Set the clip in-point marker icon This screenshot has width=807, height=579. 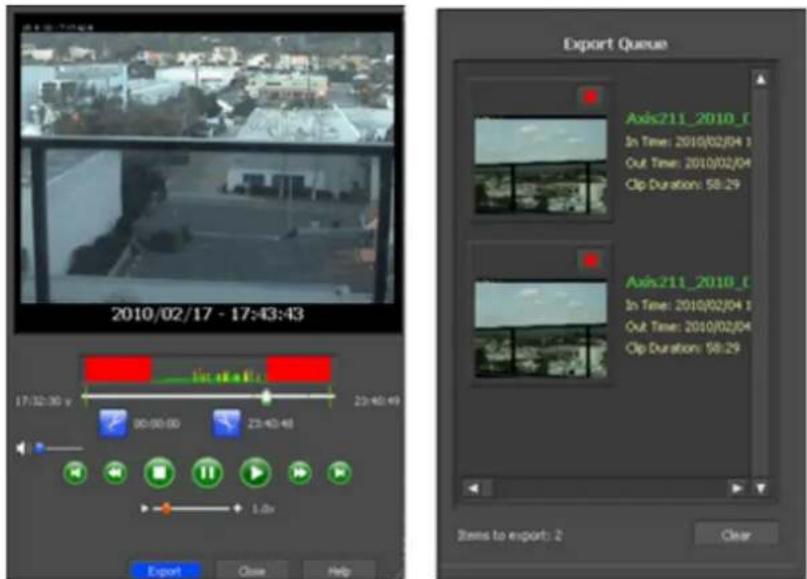[x=113, y=424]
